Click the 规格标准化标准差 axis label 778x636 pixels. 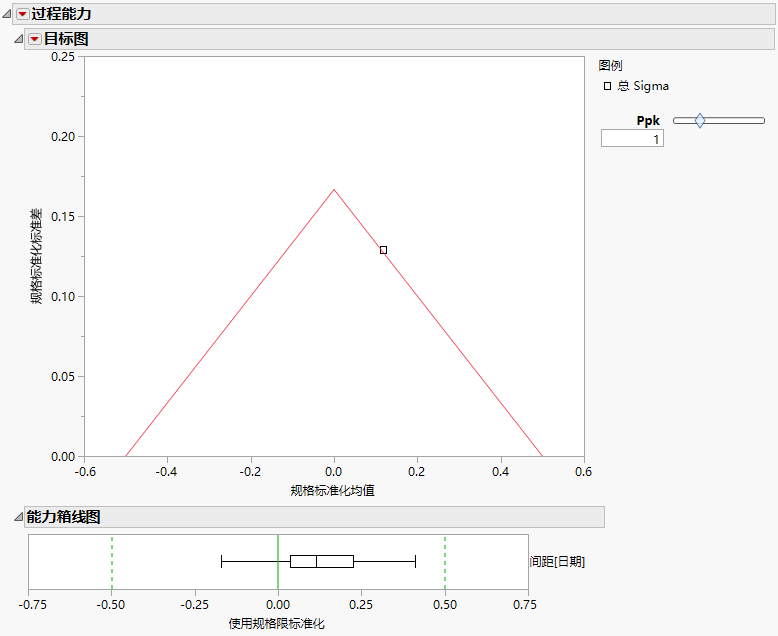37,256
